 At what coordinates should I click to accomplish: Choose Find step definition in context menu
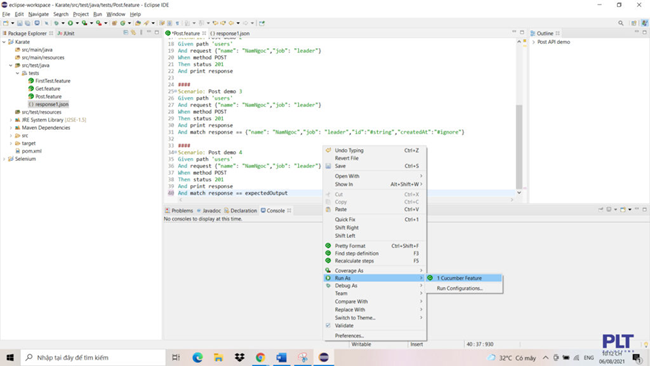[x=375, y=253]
